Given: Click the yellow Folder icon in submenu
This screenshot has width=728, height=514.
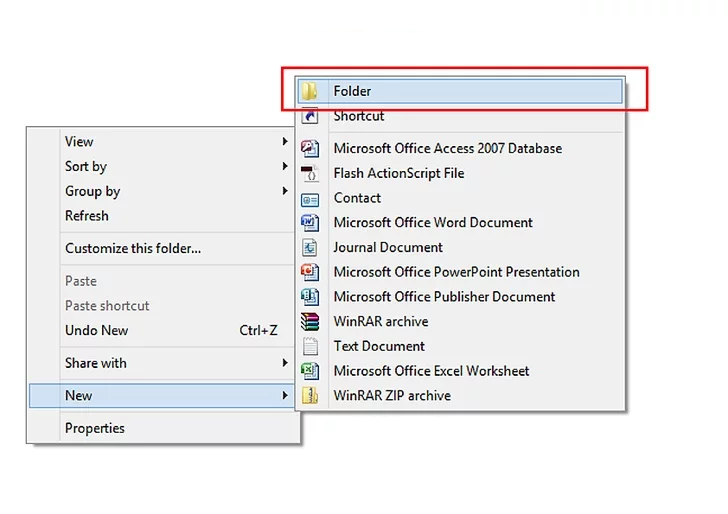Looking at the screenshot, I should click(310, 91).
